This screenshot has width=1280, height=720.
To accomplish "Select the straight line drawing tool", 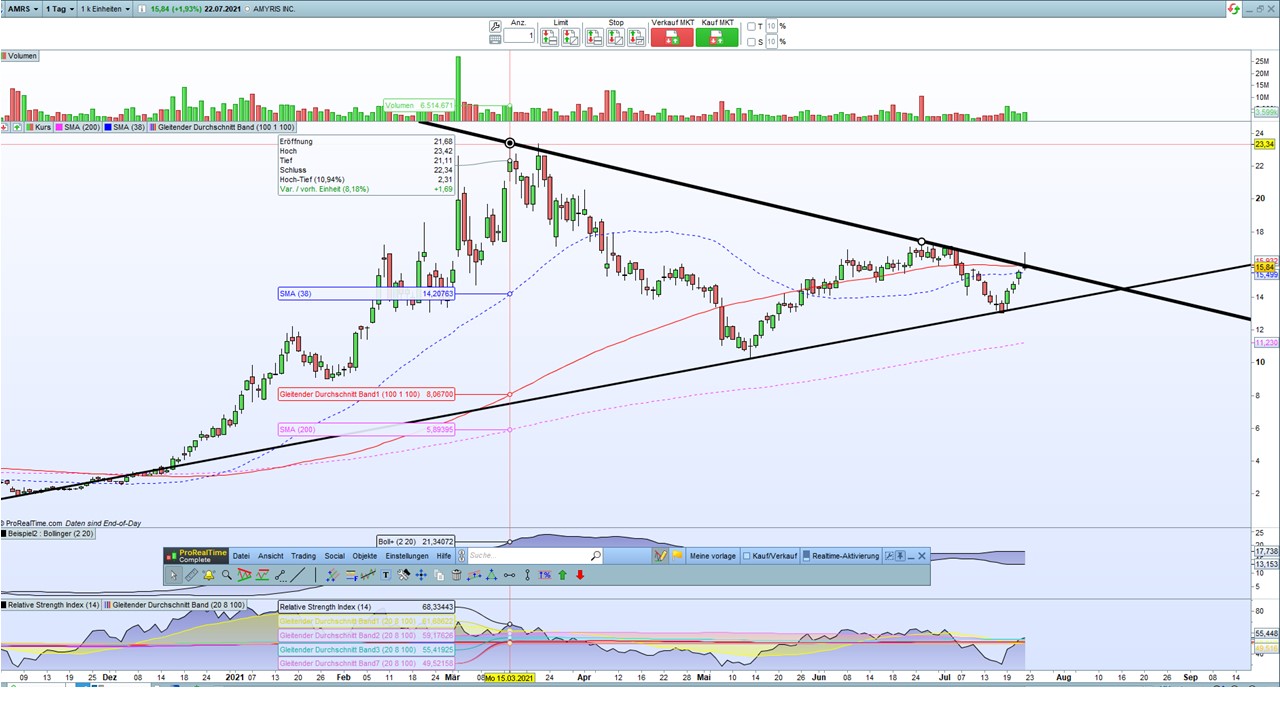I will 298,575.
